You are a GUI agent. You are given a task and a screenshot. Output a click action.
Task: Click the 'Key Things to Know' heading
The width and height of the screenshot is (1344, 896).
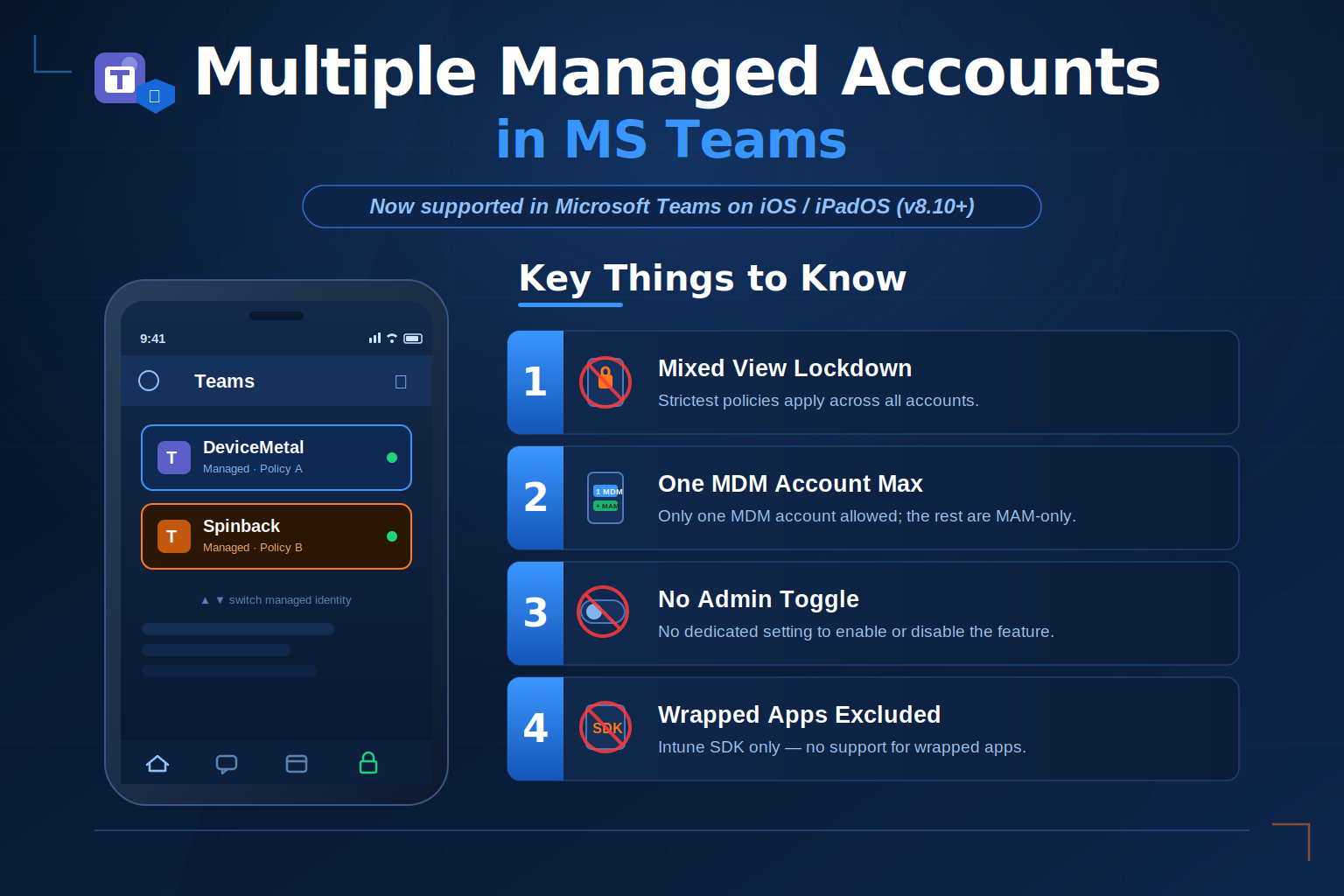coord(712,278)
